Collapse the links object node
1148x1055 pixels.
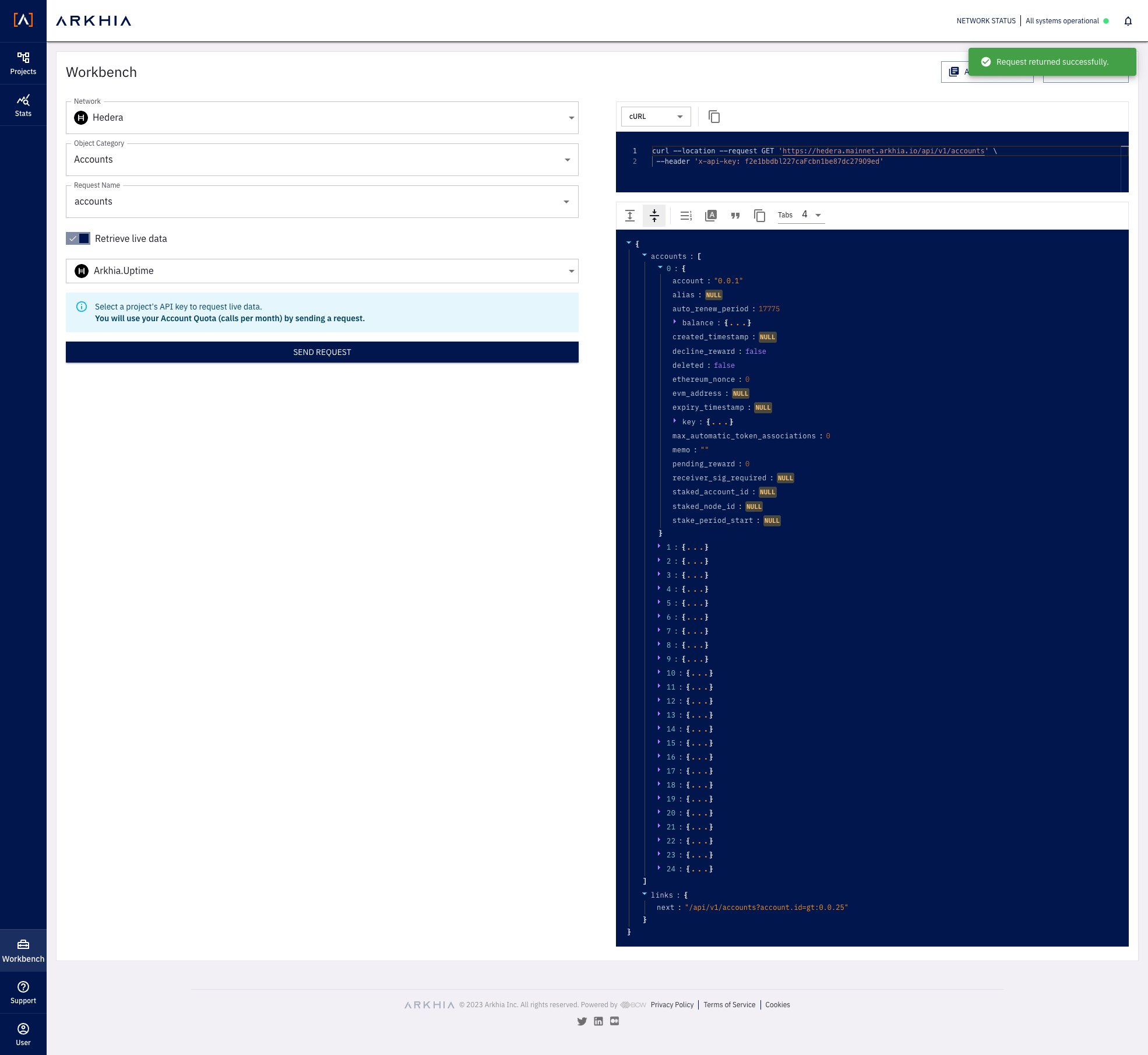(x=645, y=894)
